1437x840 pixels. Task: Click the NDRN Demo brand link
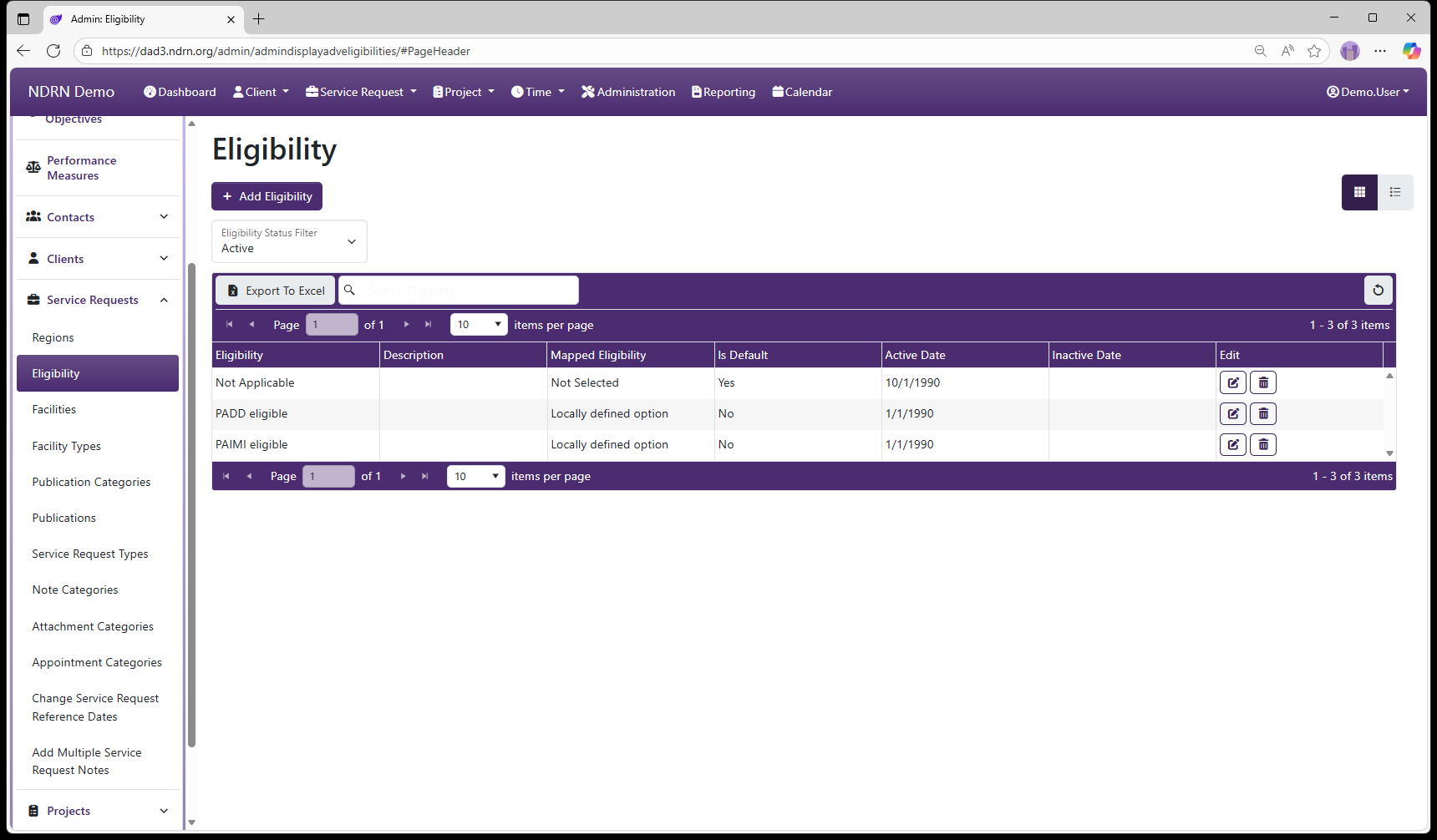click(x=71, y=92)
